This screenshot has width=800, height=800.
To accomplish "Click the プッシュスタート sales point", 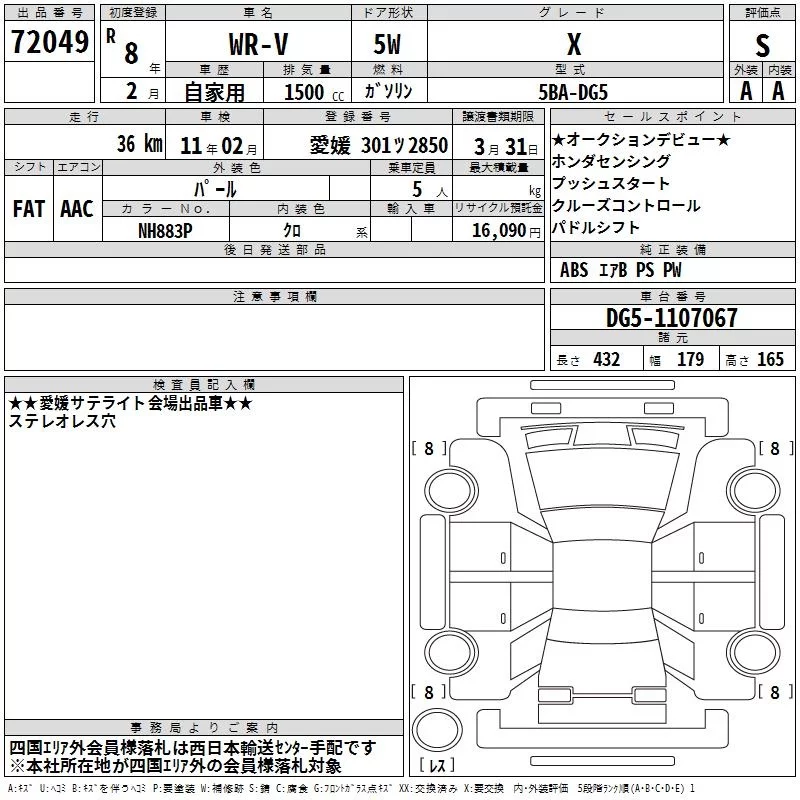I will pos(611,183).
